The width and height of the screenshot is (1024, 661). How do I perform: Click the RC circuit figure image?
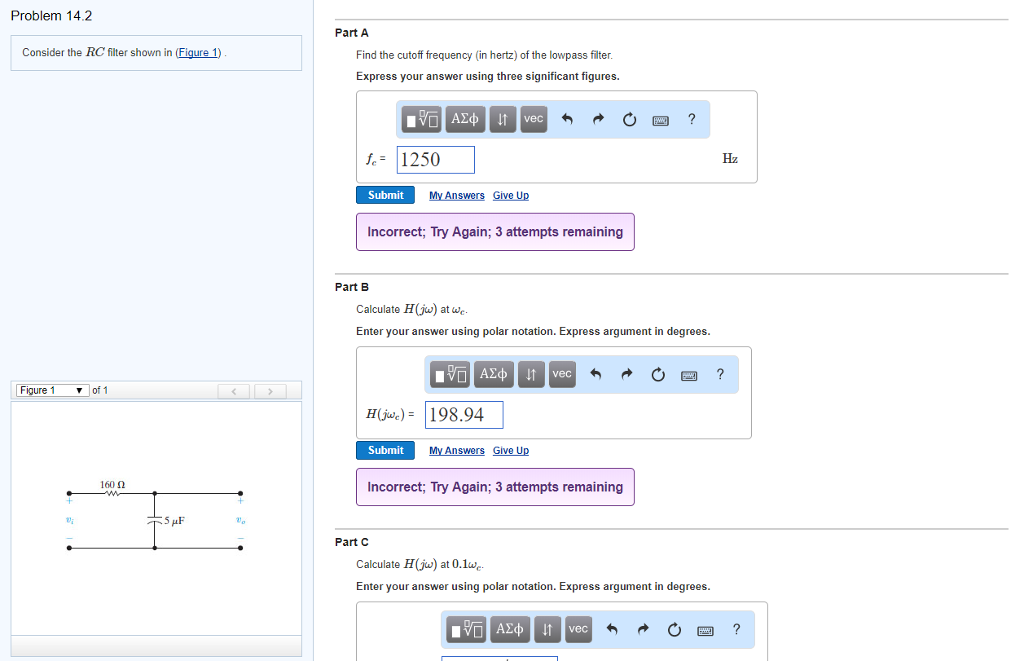click(x=155, y=517)
